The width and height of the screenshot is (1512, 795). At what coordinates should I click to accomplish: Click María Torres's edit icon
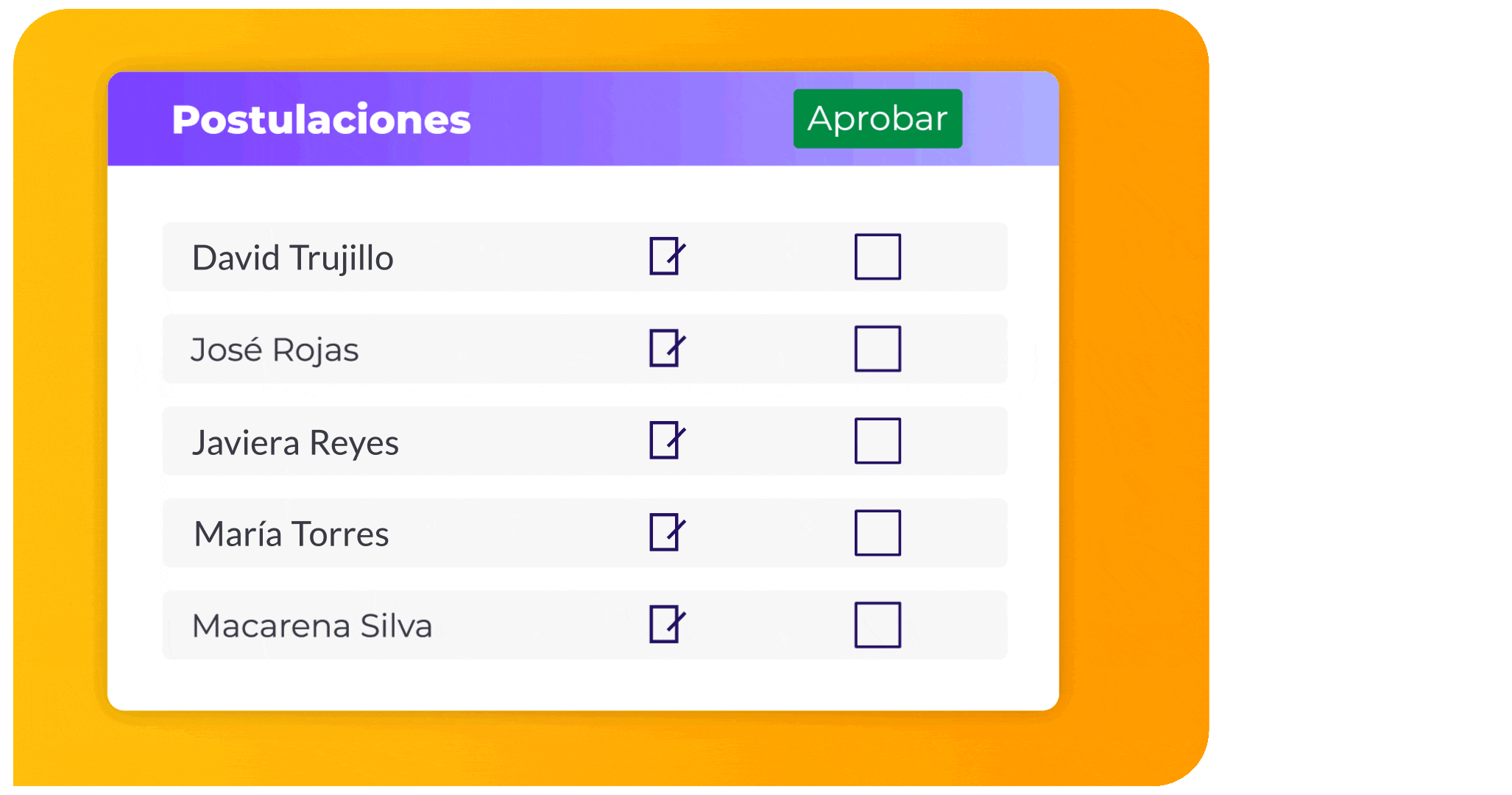(x=668, y=532)
